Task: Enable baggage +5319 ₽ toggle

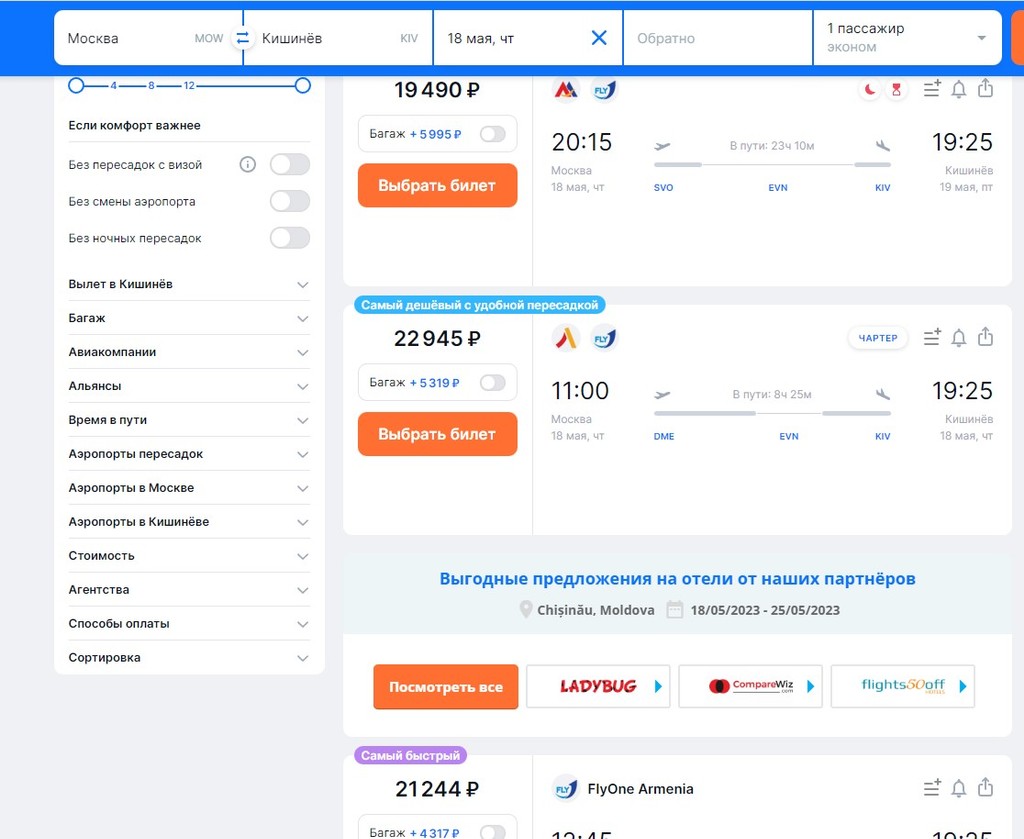Action: (x=492, y=383)
